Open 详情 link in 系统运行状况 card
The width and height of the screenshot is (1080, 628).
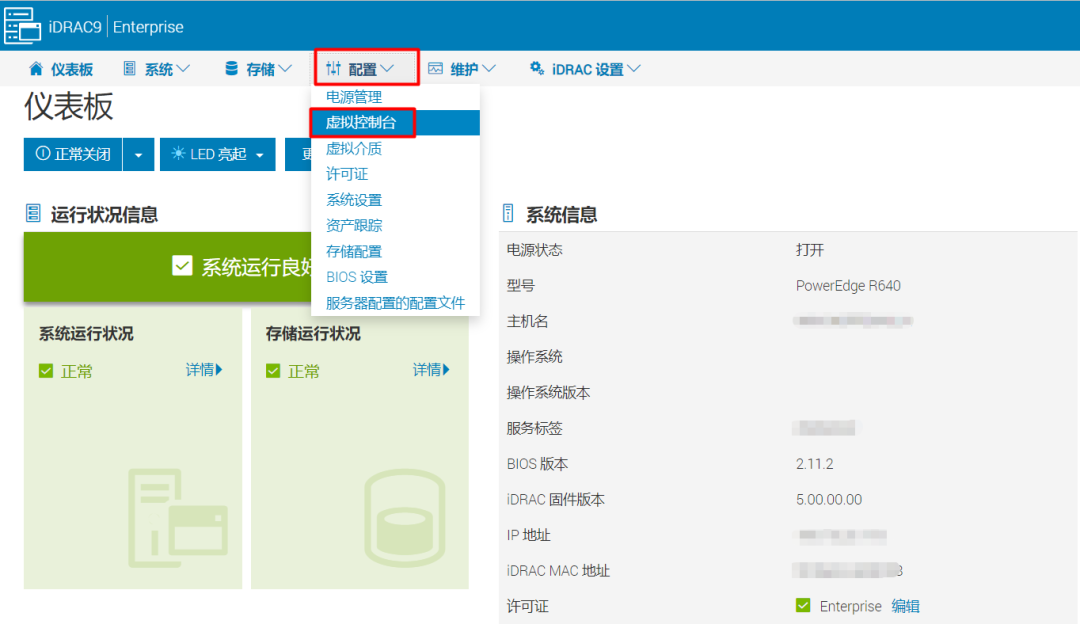pos(204,370)
